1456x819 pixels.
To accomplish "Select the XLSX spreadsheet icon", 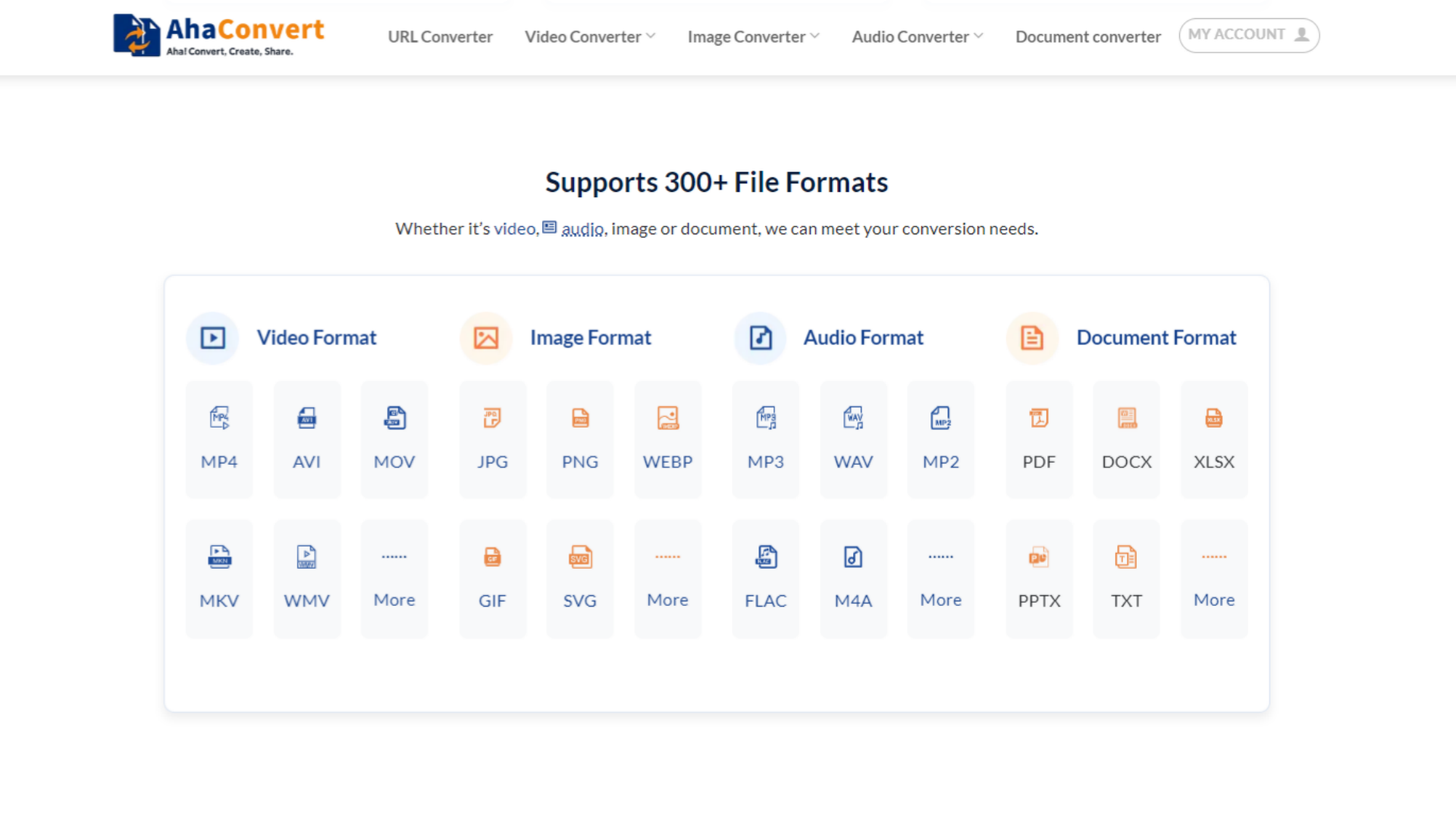I will 1214,418.
